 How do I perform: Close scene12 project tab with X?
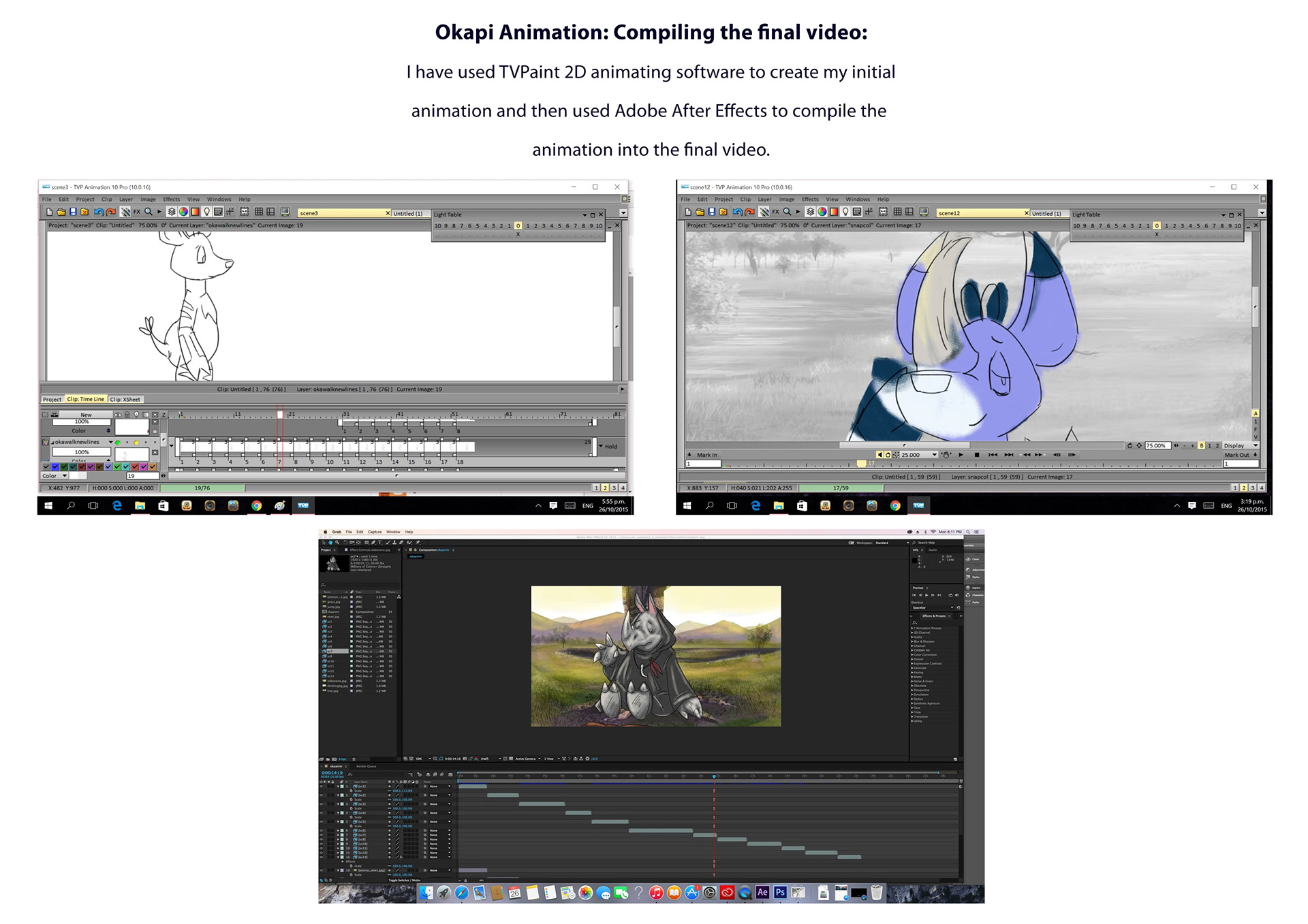[x=1027, y=213]
